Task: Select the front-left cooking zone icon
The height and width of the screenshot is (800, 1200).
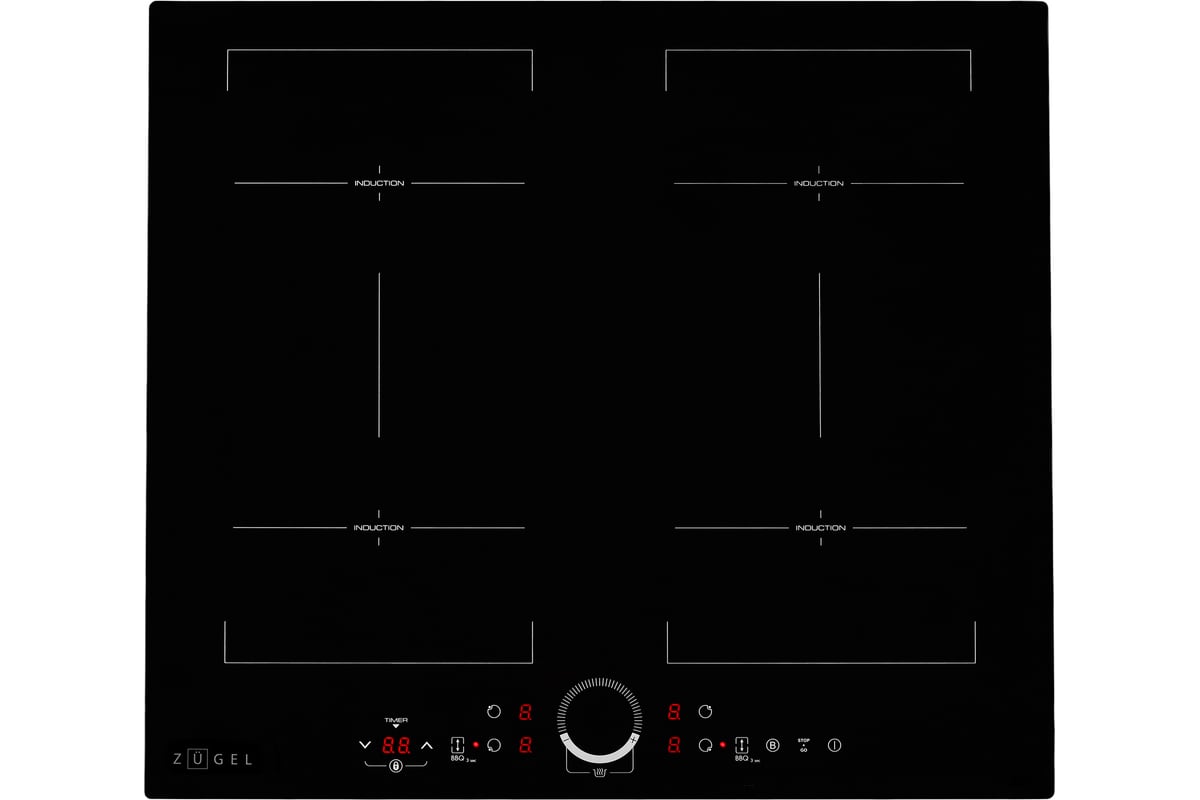Action: 493,745
